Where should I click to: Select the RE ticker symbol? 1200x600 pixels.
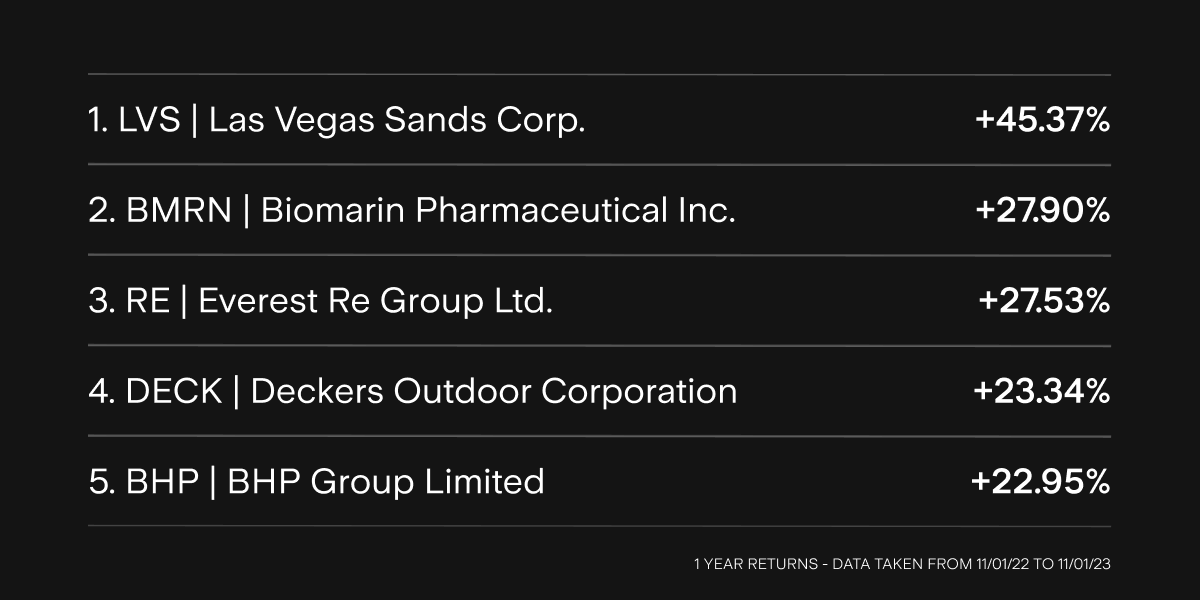point(148,301)
